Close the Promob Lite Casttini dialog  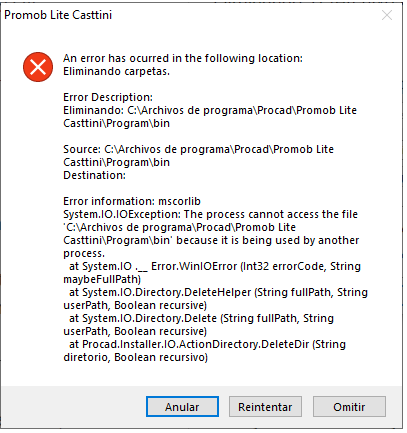point(387,15)
